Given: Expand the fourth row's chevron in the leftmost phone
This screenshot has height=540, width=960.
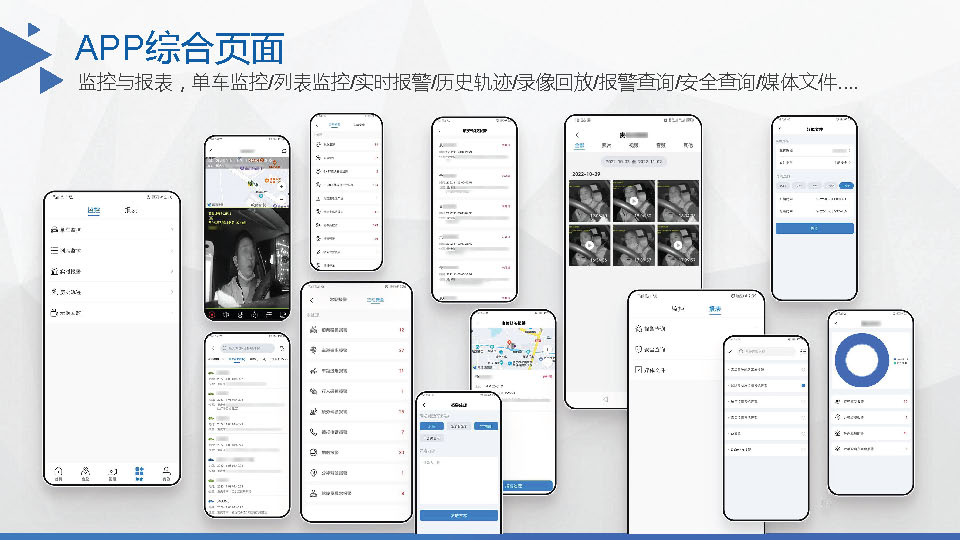Looking at the screenshot, I should [172, 292].
